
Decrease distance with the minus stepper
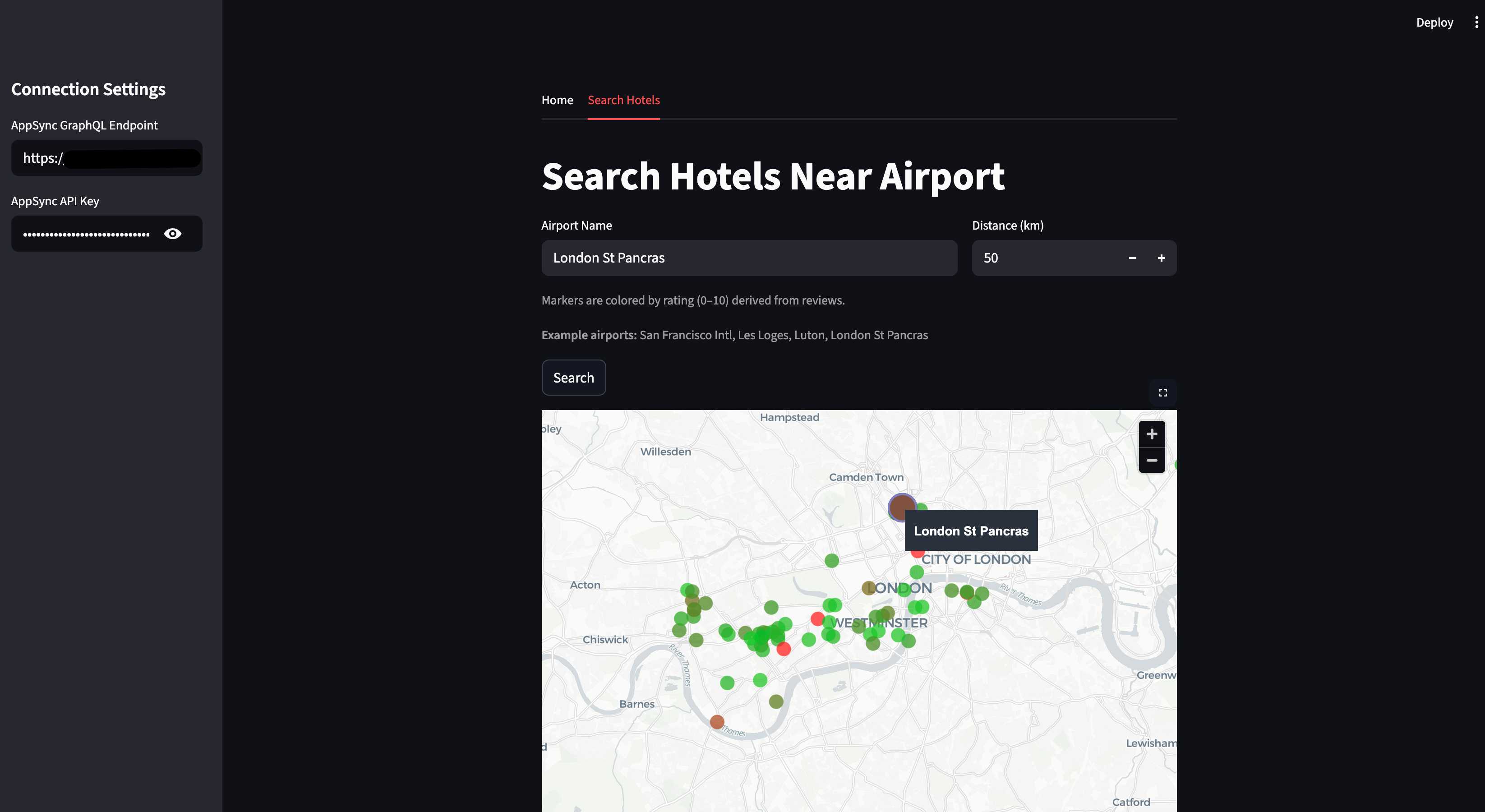(x=1132, y=258)
